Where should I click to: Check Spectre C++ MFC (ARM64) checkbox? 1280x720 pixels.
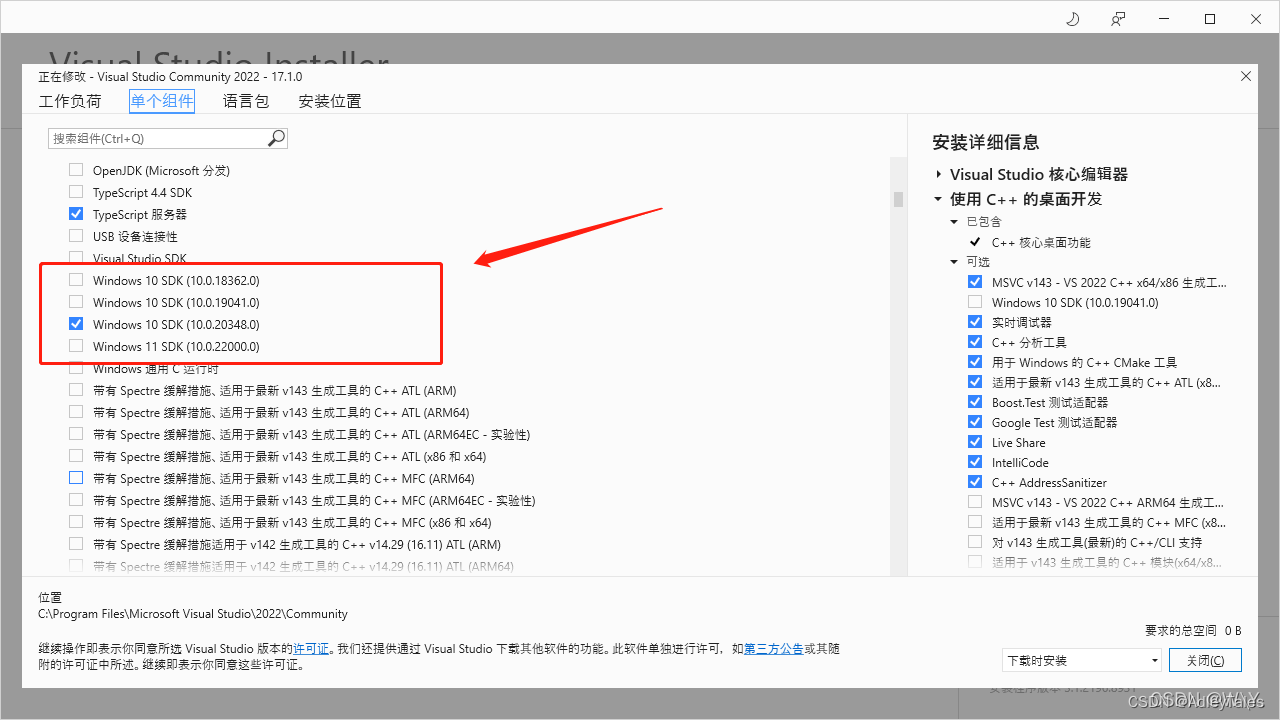(x=76, y=478)
